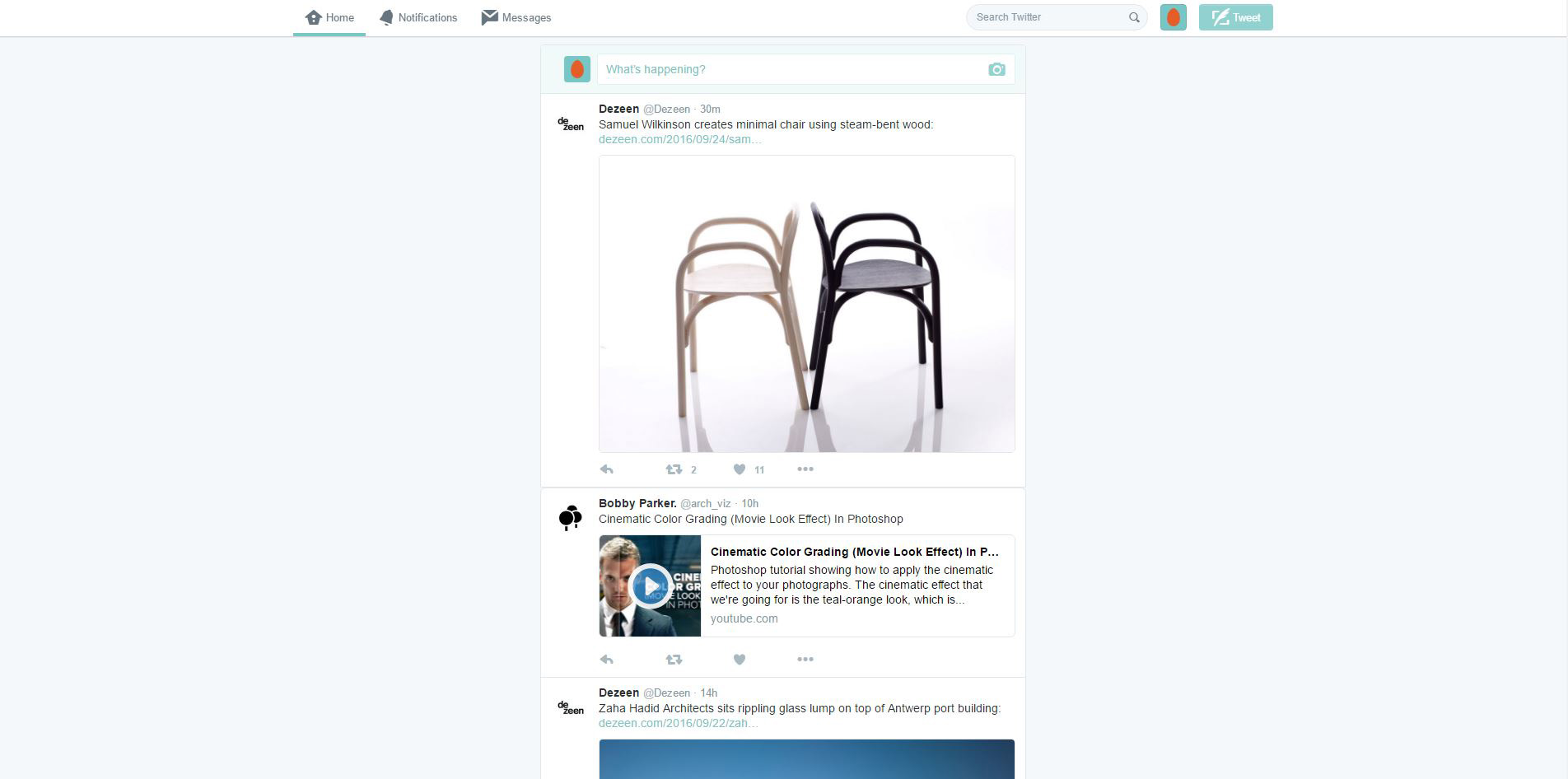Open the Home tab
The height and width of the screenshot is (779, 1568).
click(x=329, y=17)
